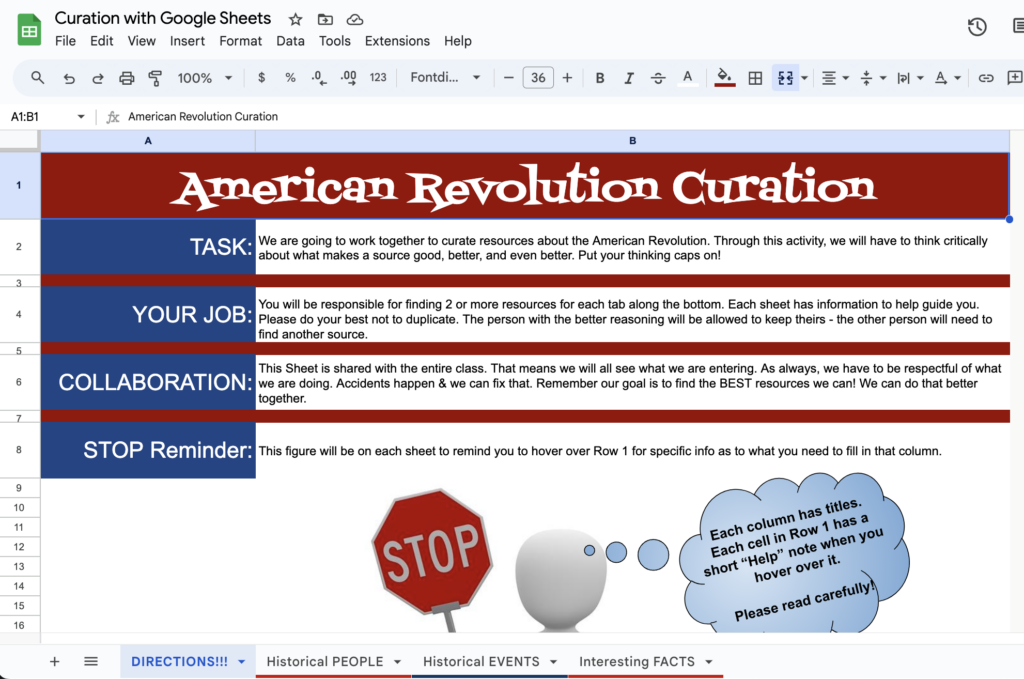Click the Insert comment icon

pyautogui.click(x=1016, y=77)
